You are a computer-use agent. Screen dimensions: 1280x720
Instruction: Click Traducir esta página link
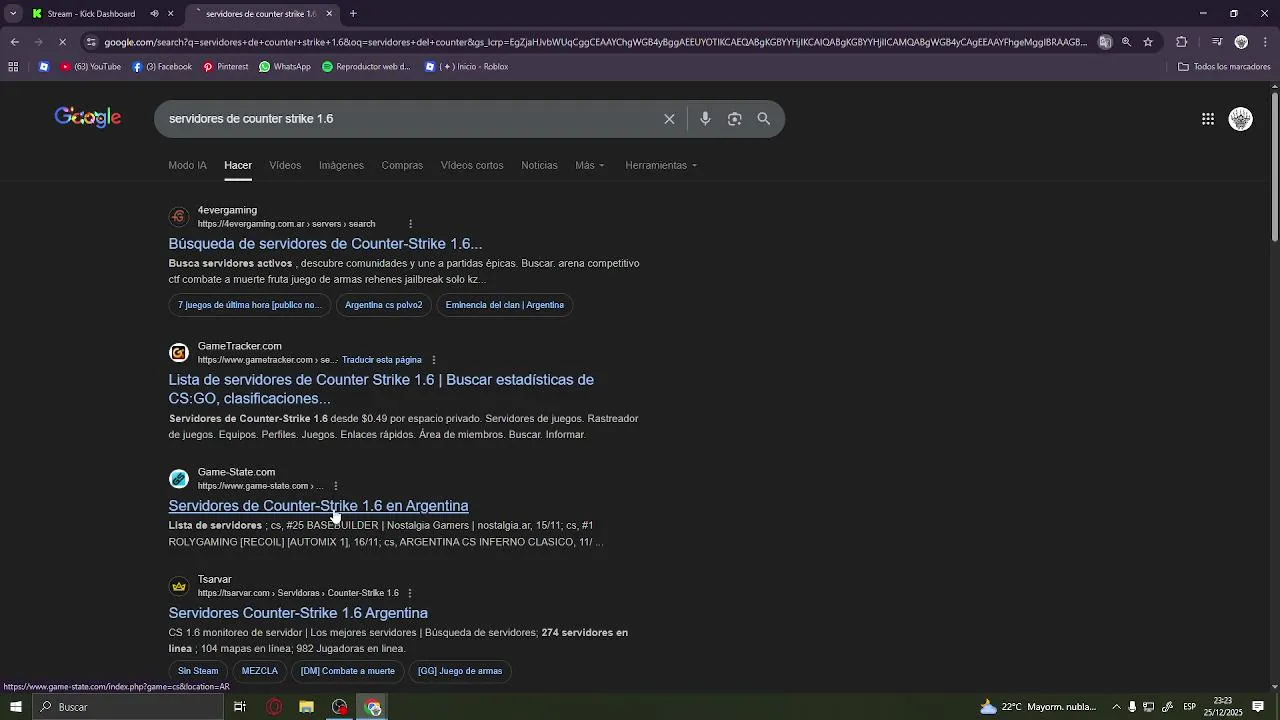(x=381, y=360)
